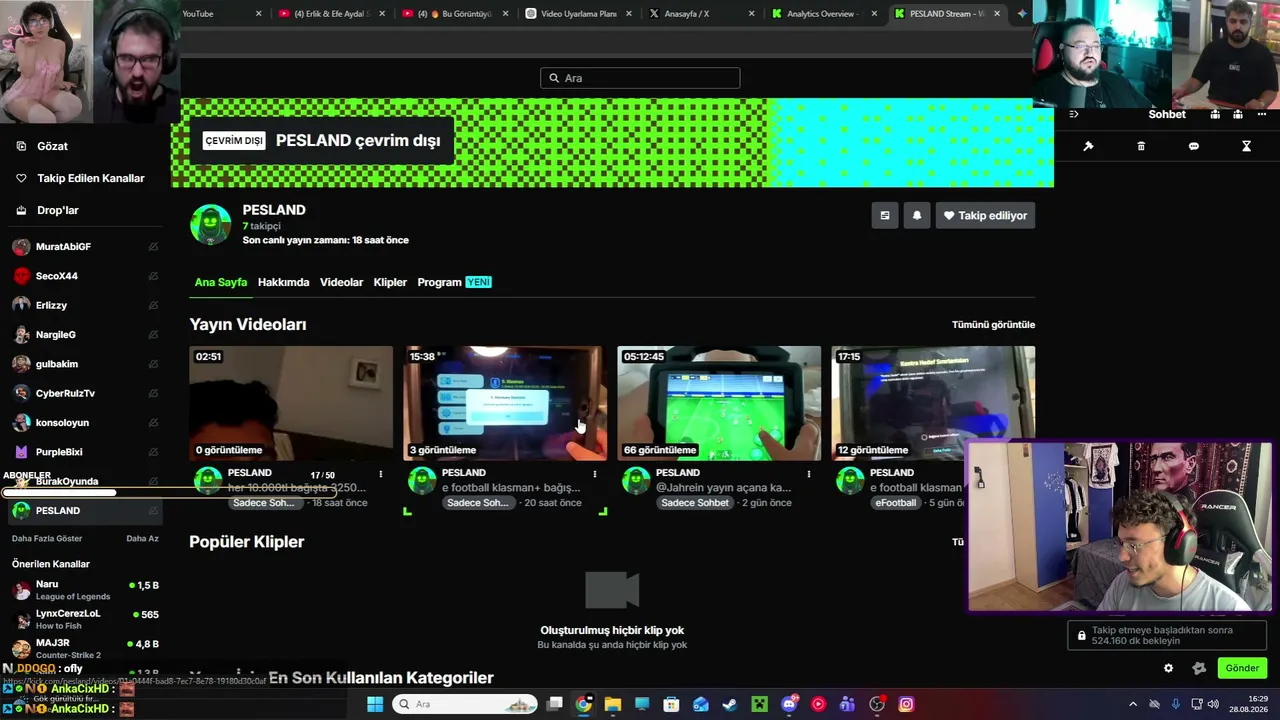Image resolution: width=1280 pixels, height=720 pixels.
Task: Click the eFootball category tag
Action: pyautogui.click(x=896, y=503)
